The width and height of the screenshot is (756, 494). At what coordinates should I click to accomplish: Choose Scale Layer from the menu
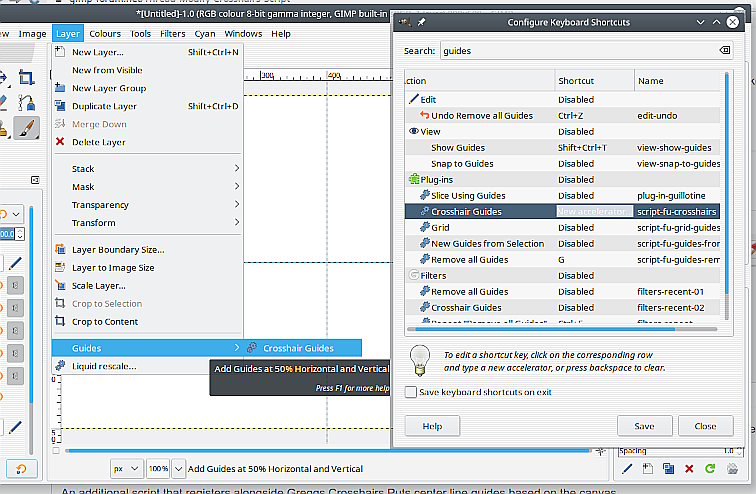(x=147, y=286)
